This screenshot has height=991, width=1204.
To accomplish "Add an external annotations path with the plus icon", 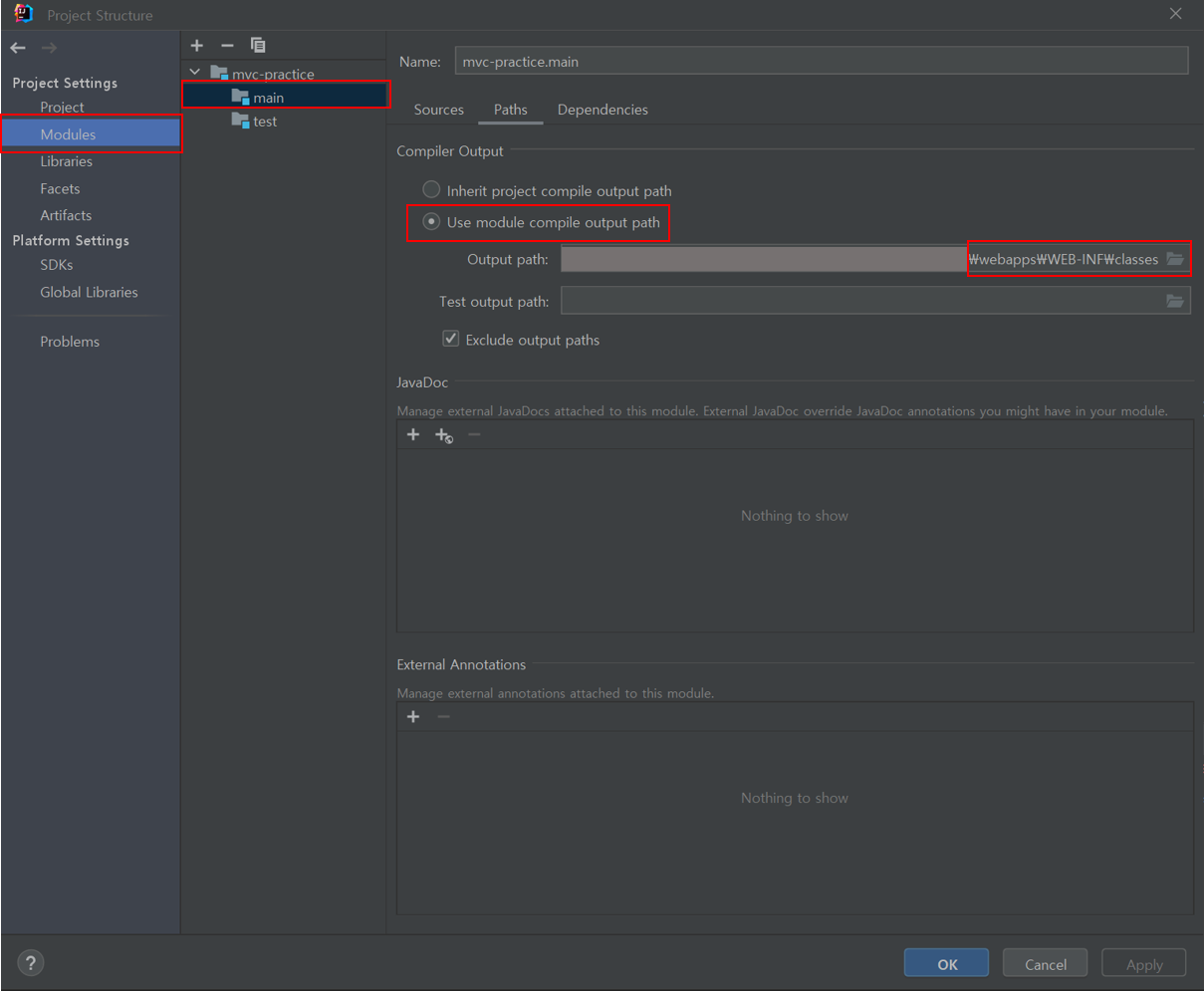I will pyautogui.click(x=413, y=716).
